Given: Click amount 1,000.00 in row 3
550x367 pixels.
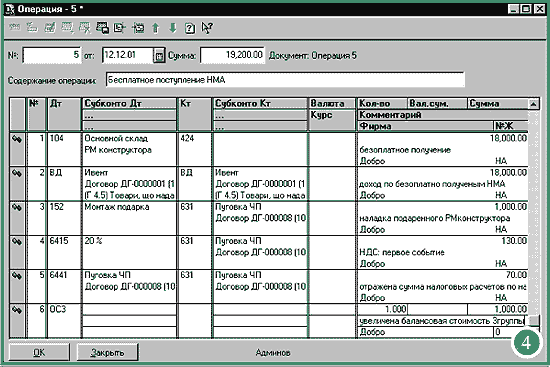Looking at the screenshot, I should coord(510,207).
